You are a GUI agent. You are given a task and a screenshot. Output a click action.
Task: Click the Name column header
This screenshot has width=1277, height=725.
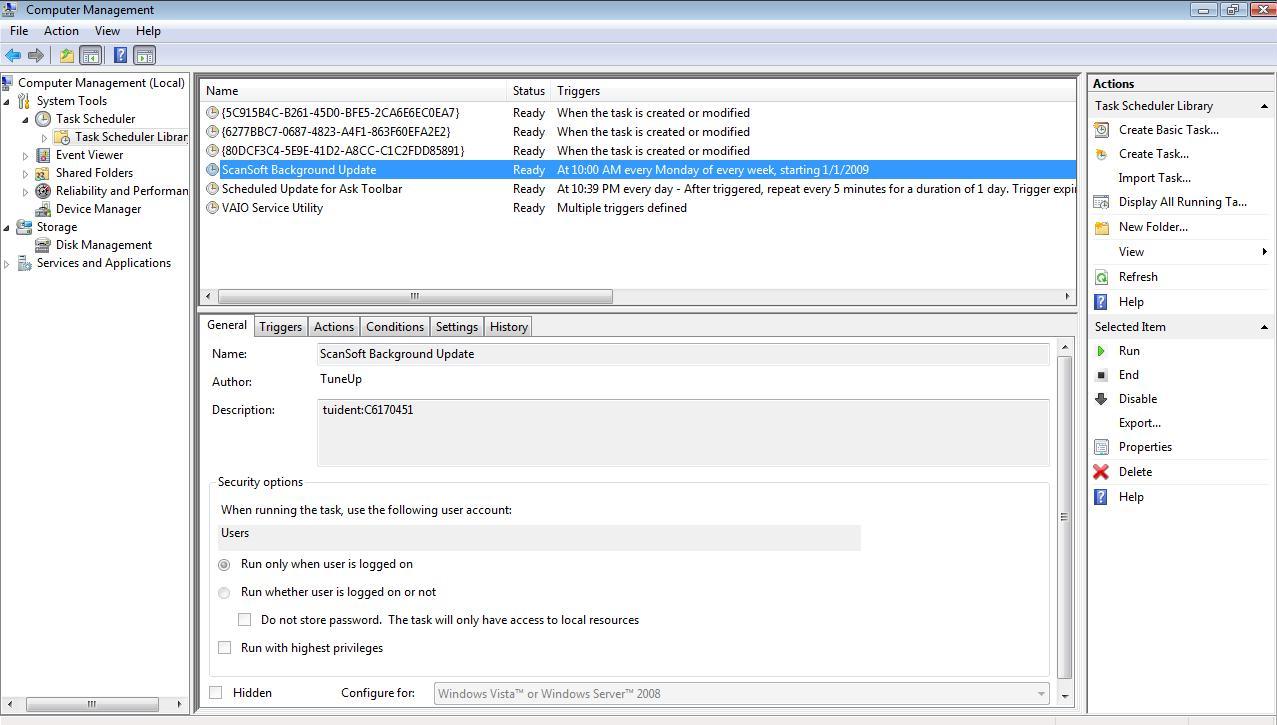point(353,91)
